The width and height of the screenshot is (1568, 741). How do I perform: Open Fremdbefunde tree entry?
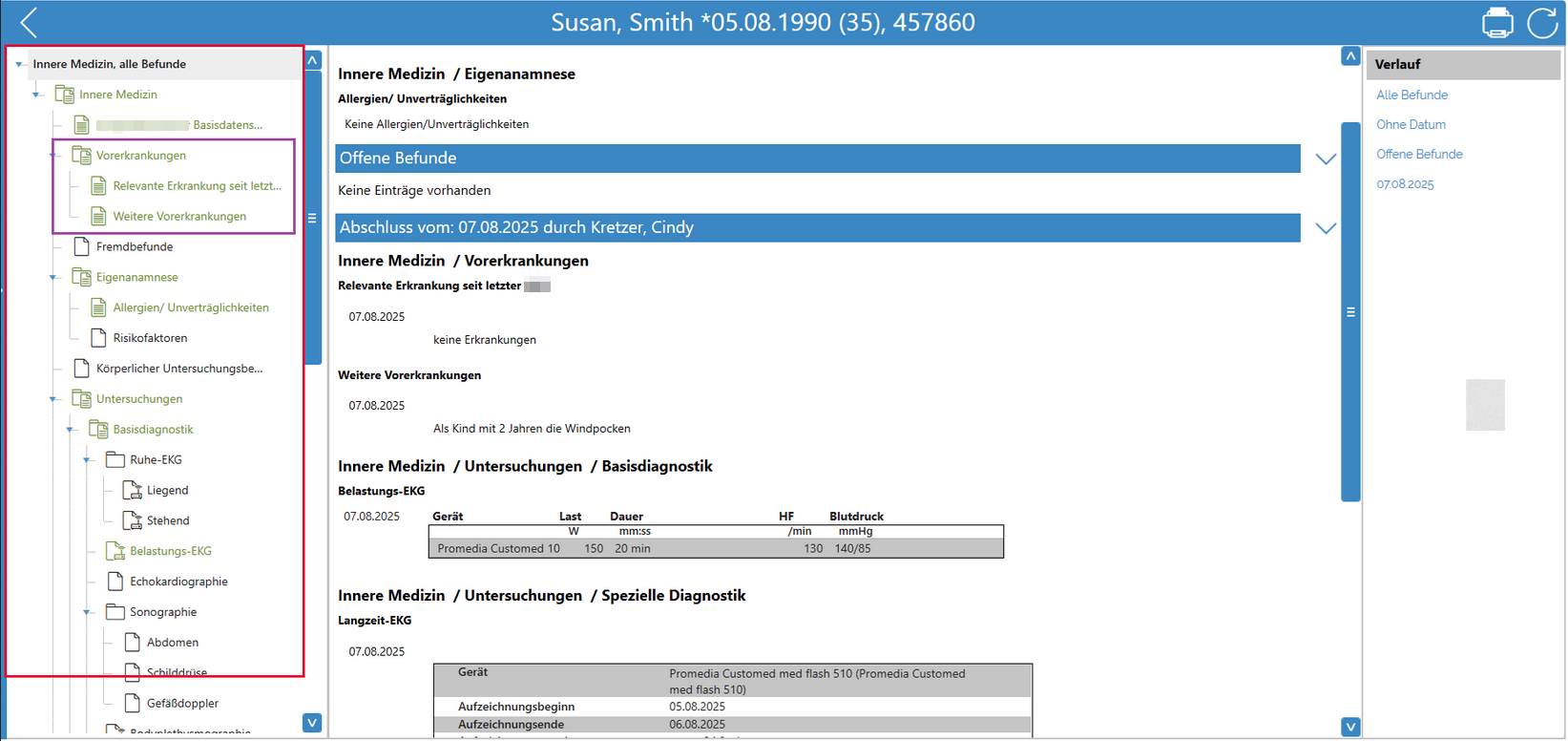point(135,246)
